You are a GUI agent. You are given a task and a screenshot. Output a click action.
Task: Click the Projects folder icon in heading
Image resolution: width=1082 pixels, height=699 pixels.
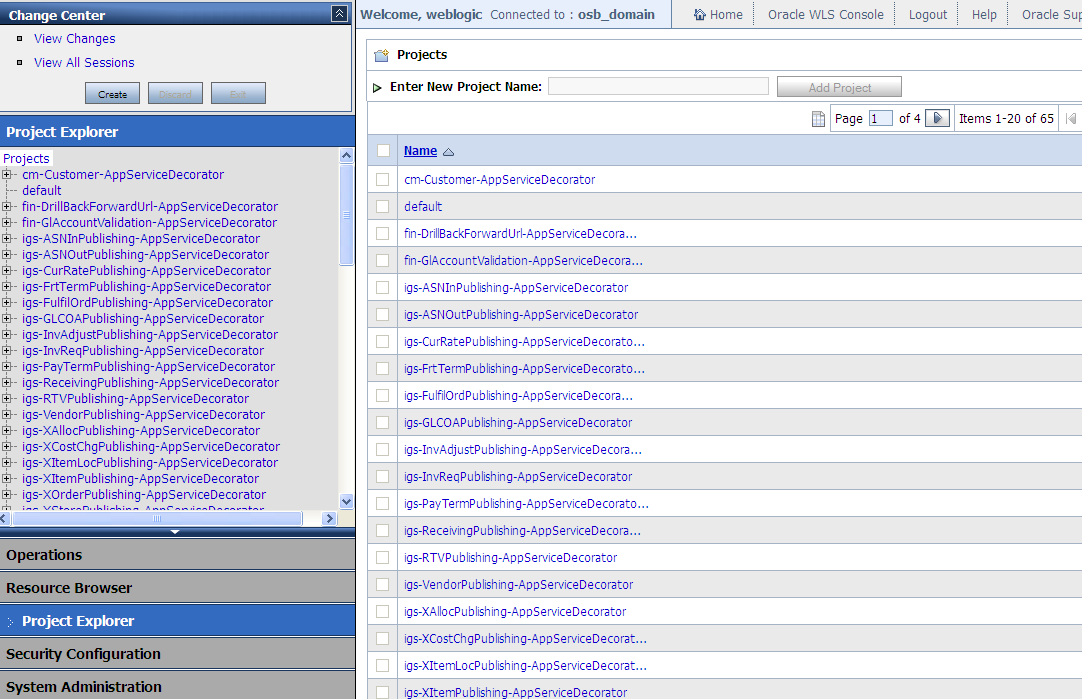click(x=382, y=55)
